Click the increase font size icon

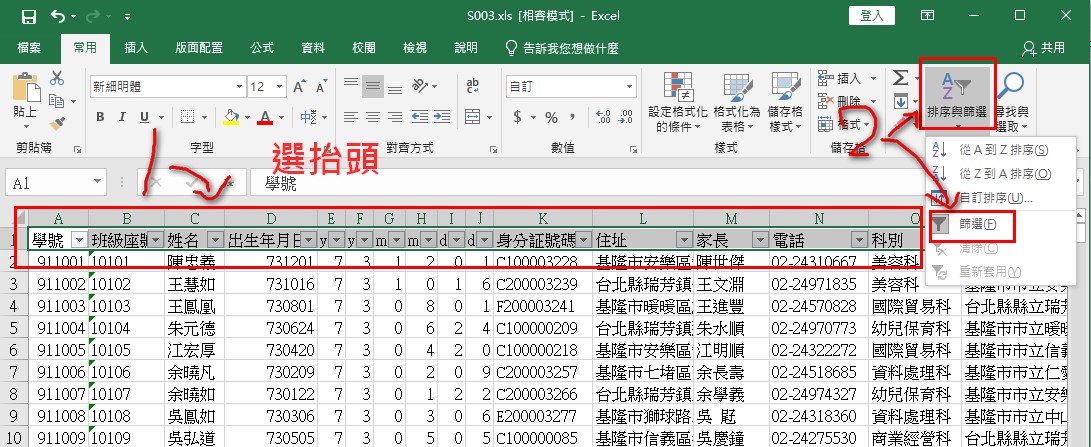tap(299, 87)
